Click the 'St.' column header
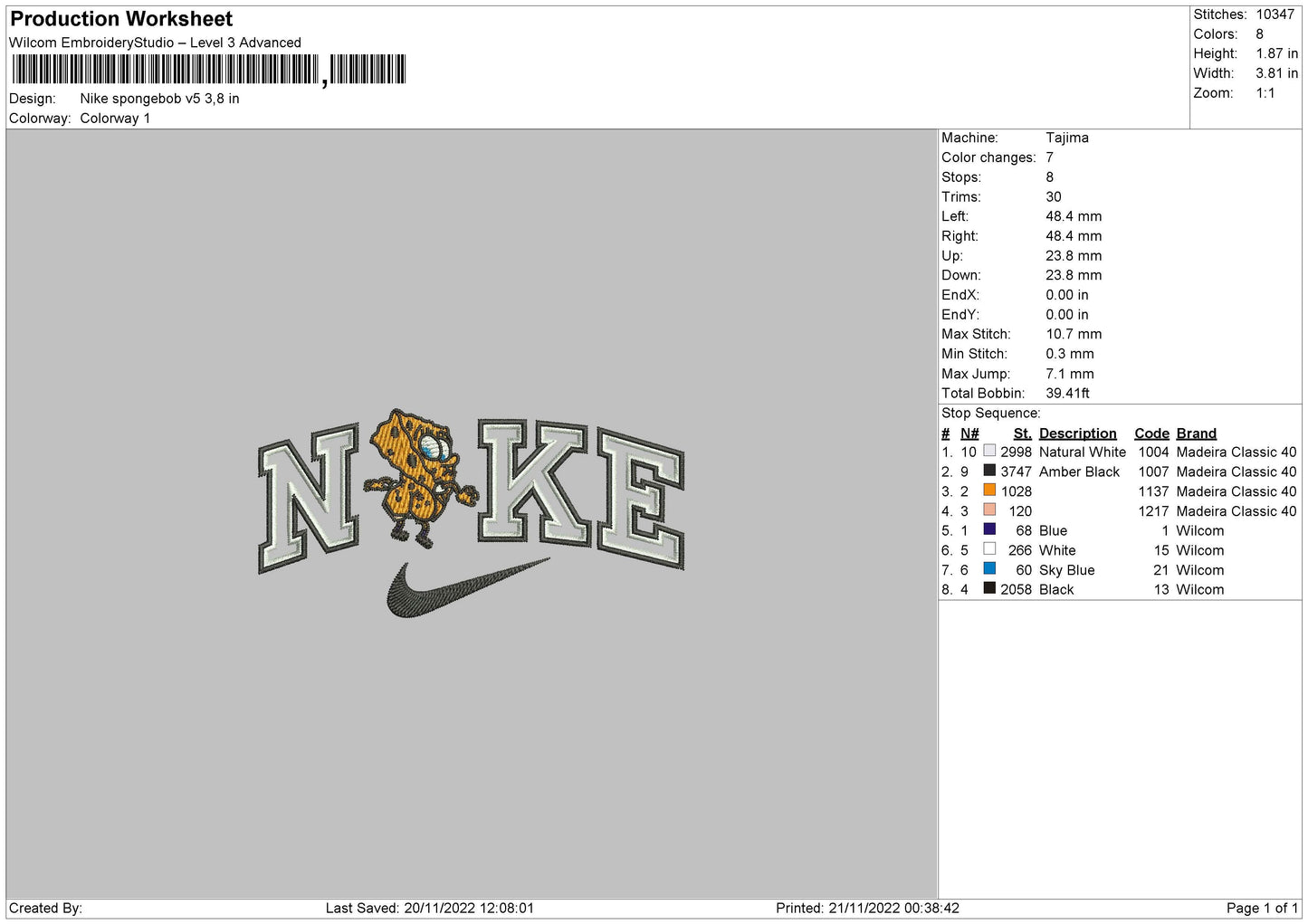1308x924 pixels. [1022, 433]
